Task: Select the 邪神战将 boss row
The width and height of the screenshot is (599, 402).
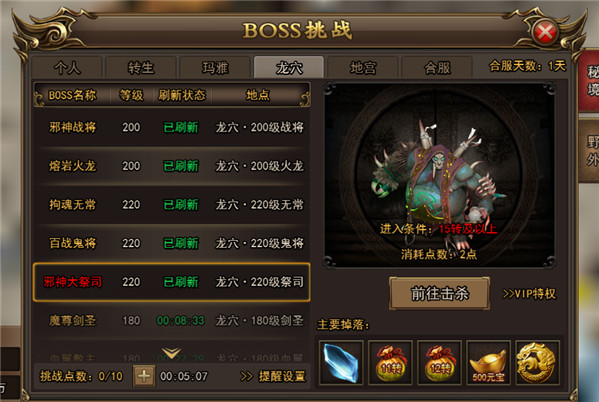Action: point(172,127)
